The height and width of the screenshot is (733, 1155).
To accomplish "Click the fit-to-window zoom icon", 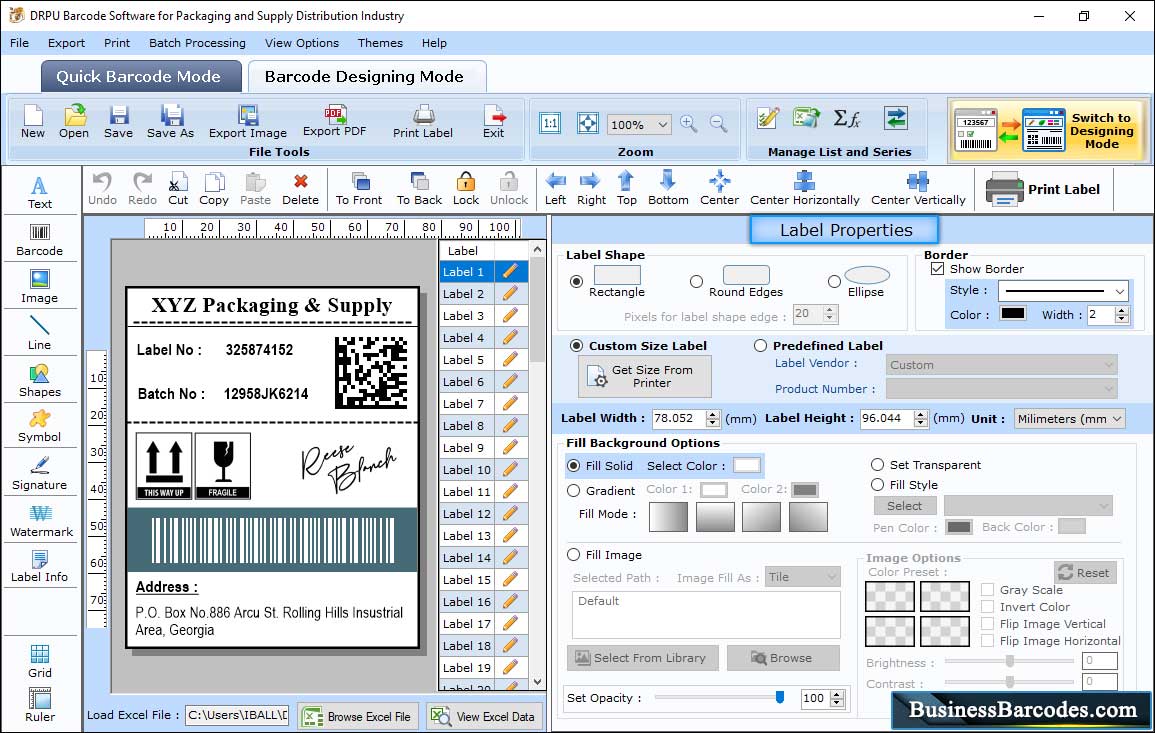I will tap(588, 124).
